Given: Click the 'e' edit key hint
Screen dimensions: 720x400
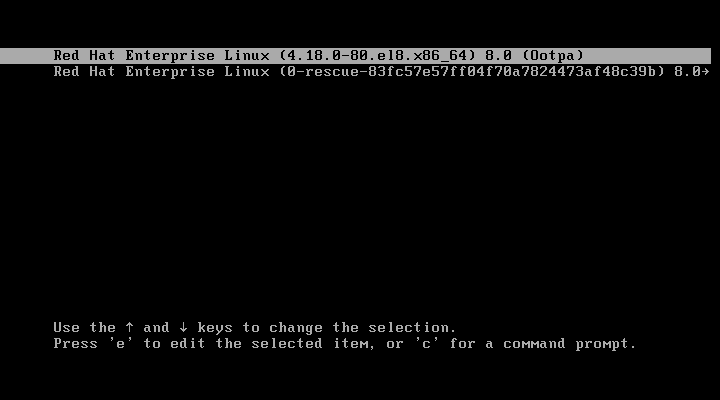Looking at the screenshot, I should tap(120, 344).
